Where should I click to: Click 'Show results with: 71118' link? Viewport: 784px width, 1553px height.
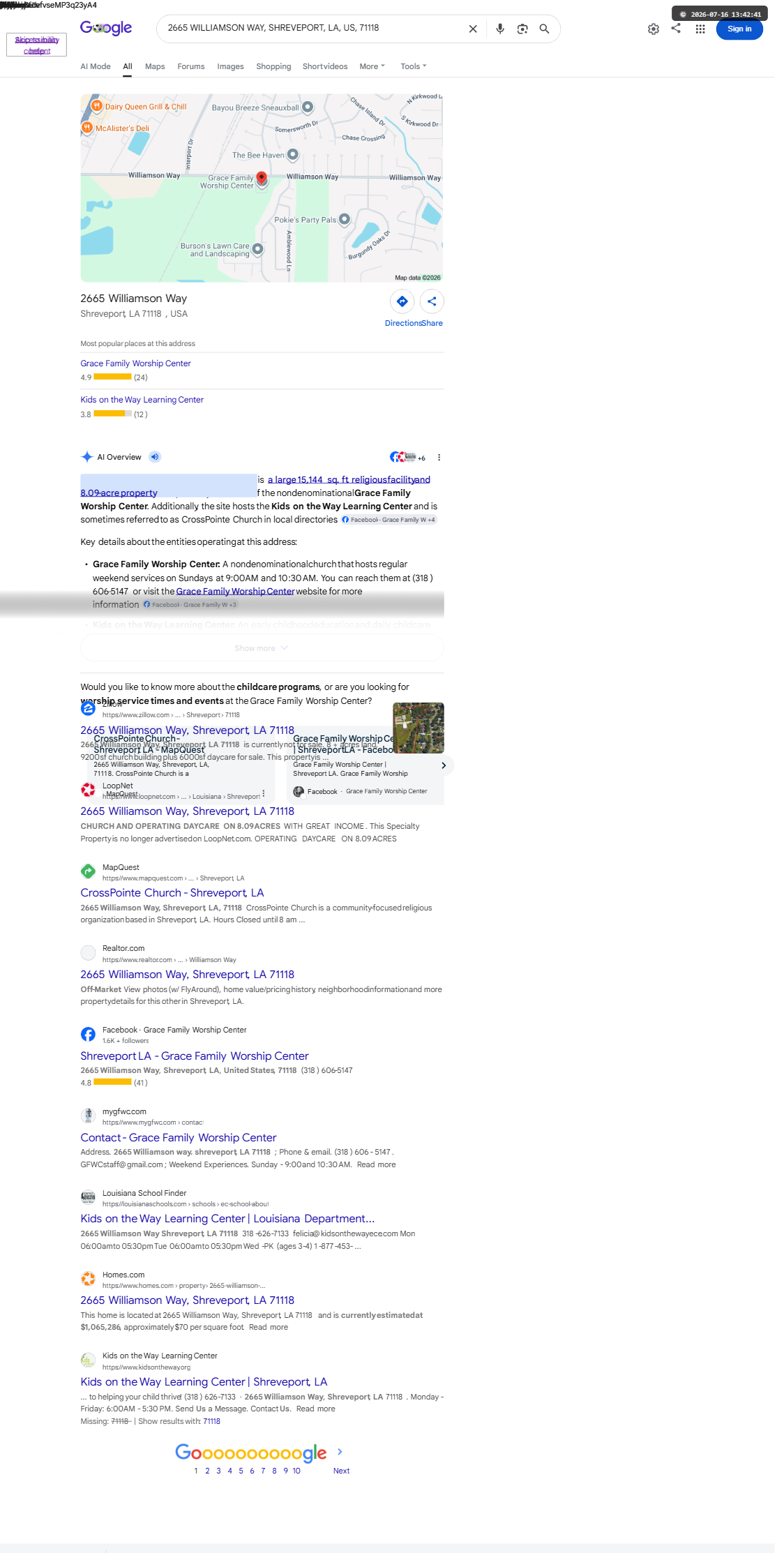click(211, 1421)
